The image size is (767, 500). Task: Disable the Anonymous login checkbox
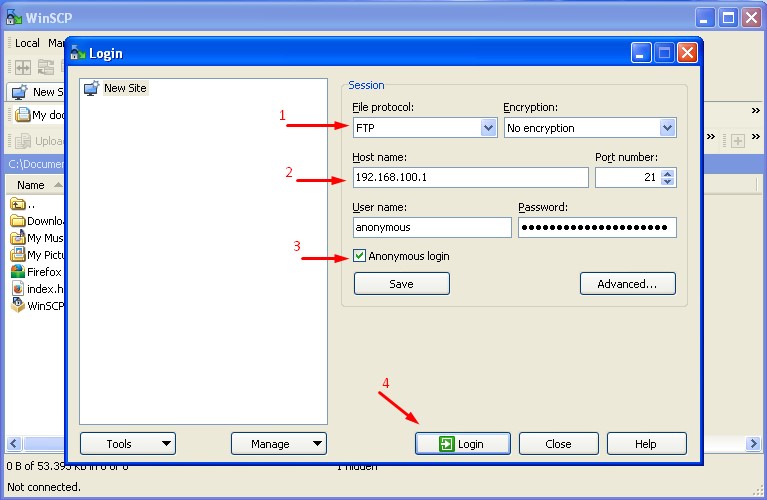[360, 257]
